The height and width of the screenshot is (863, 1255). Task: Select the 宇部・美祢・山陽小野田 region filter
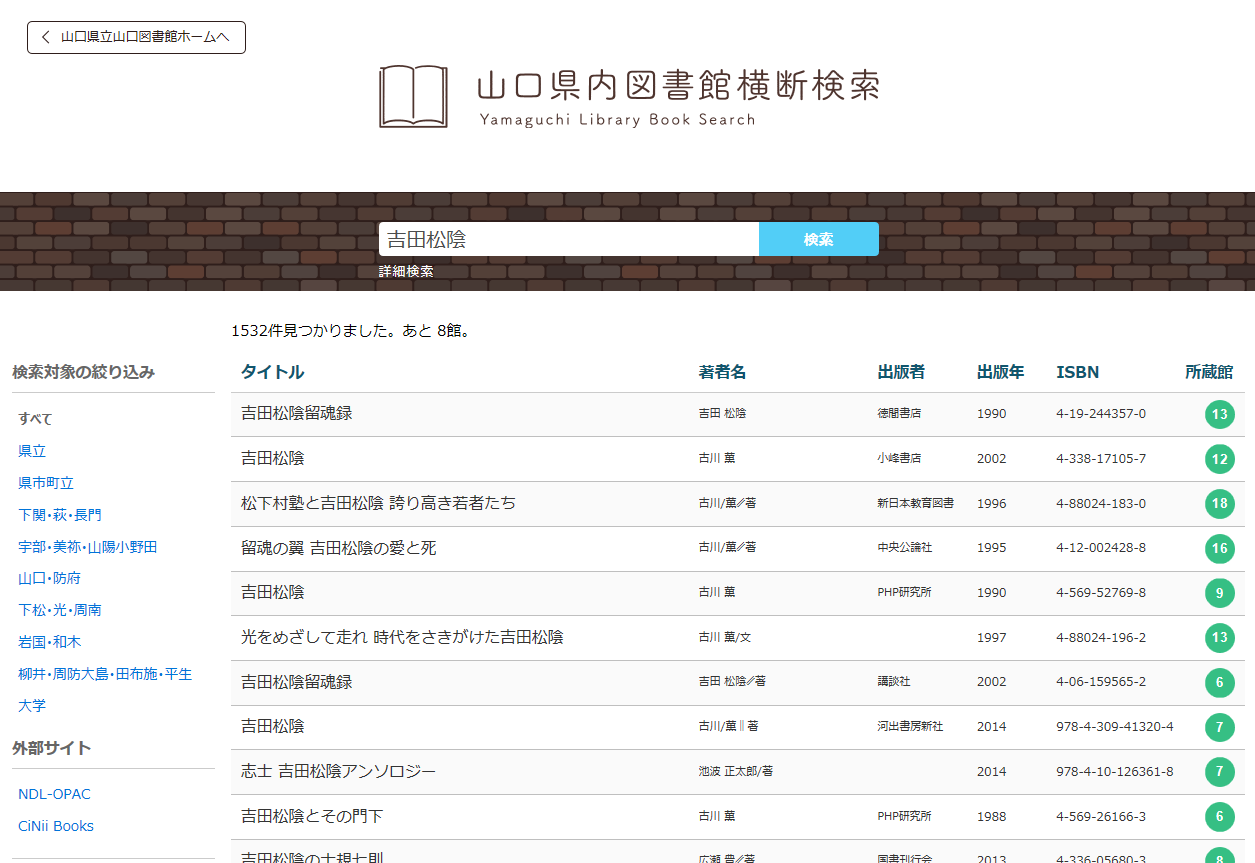point(85,546)
